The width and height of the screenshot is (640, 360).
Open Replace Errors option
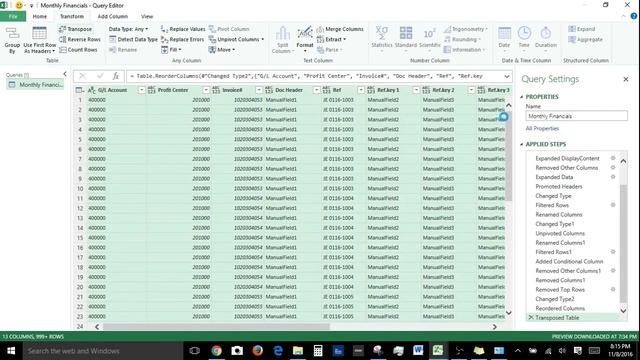(x=182, y=39)
